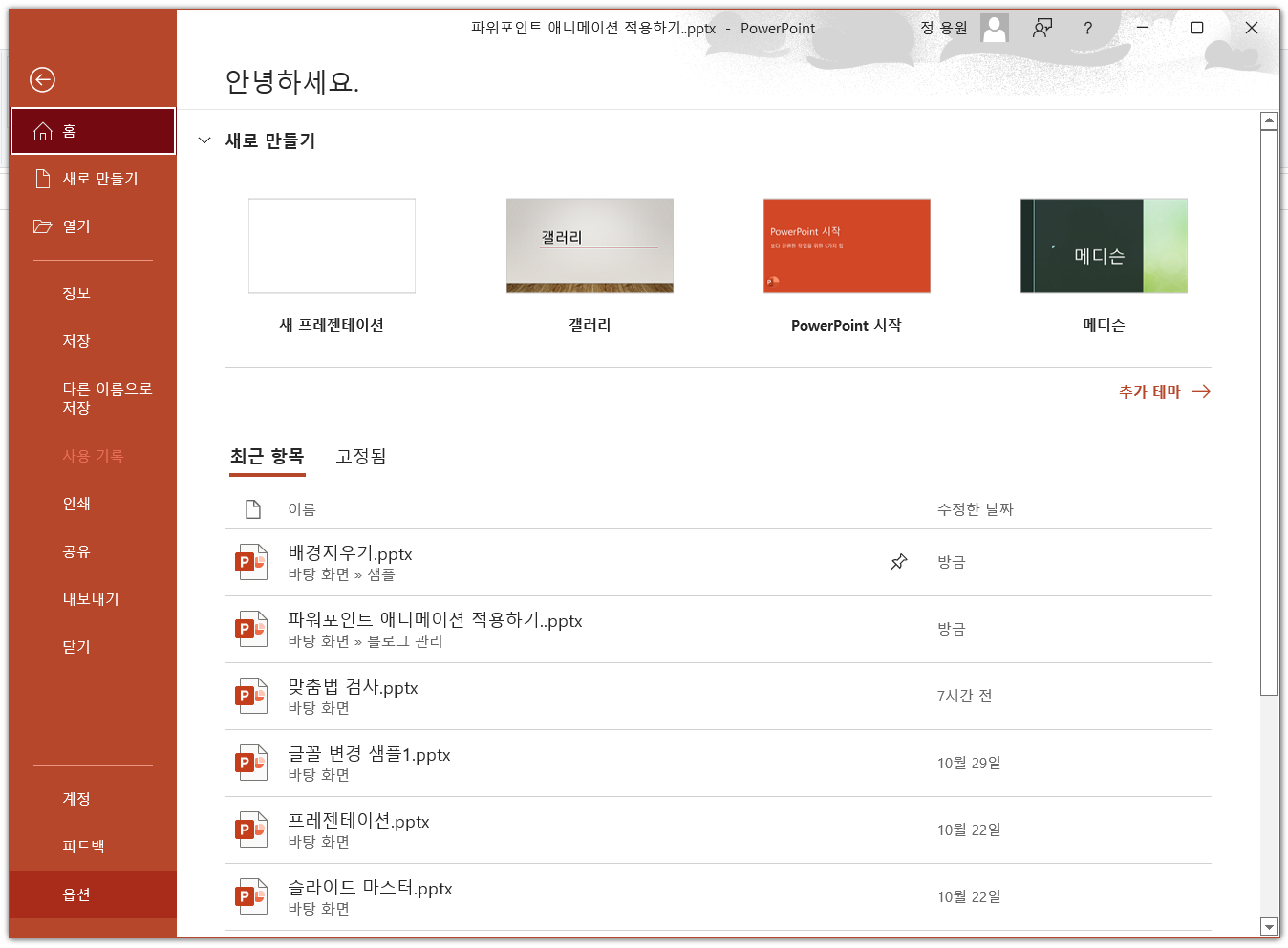Click the vertical scrollbar thumb

pos(1269,413)
